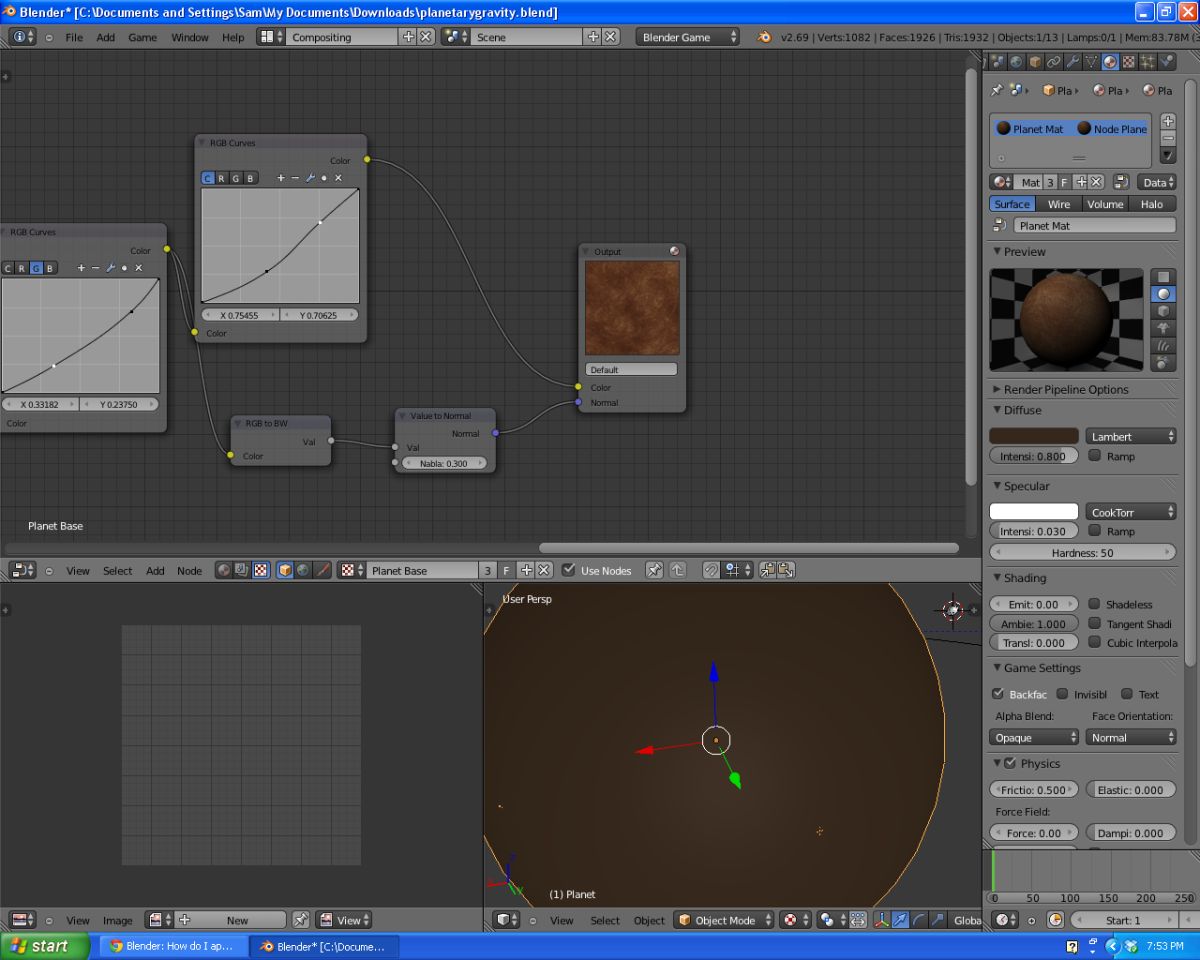Viewport: 1200px width, 960px height.
Task: Open the Lambert diffuse shader dropdown
Action: [x=1132, y=436]
